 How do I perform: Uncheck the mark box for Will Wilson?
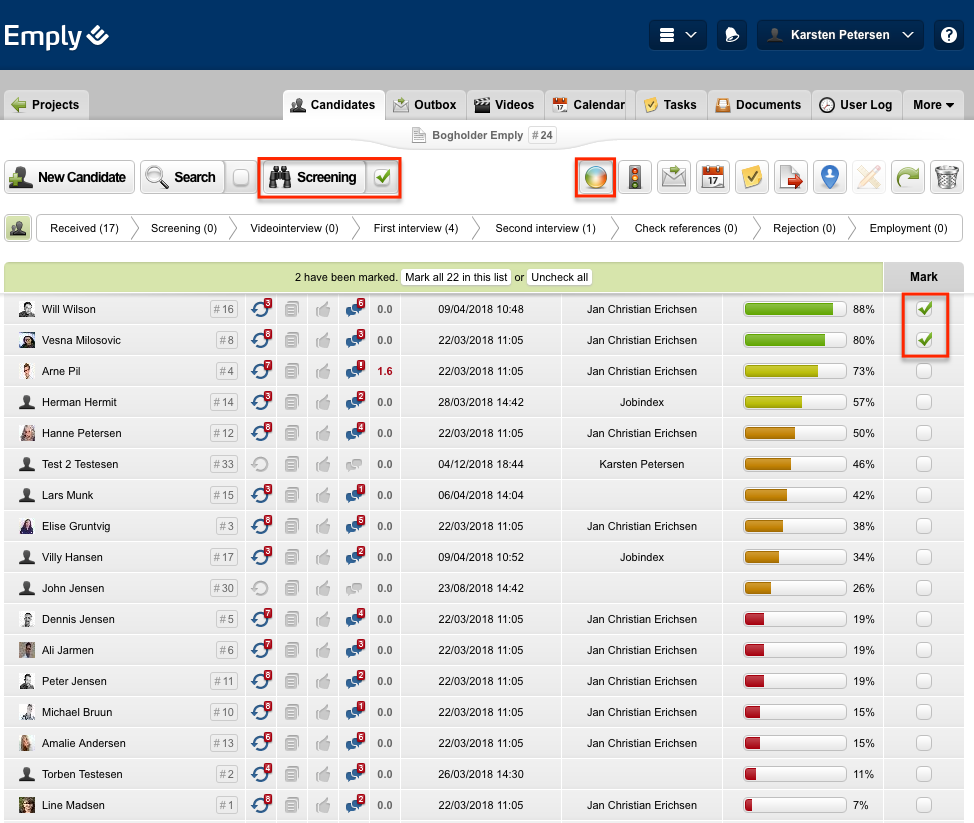(924, 309)
